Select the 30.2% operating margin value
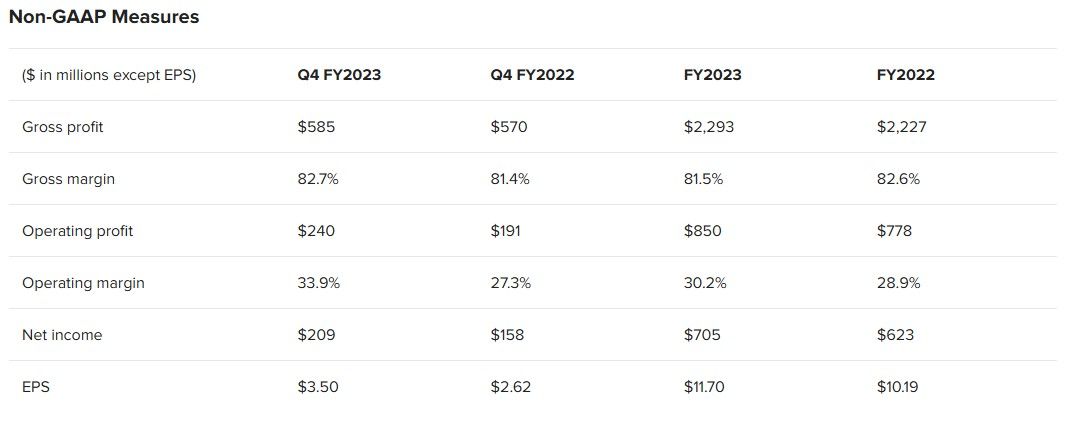Viewport: 1072px width, 426px height. [x=705, y=283]
